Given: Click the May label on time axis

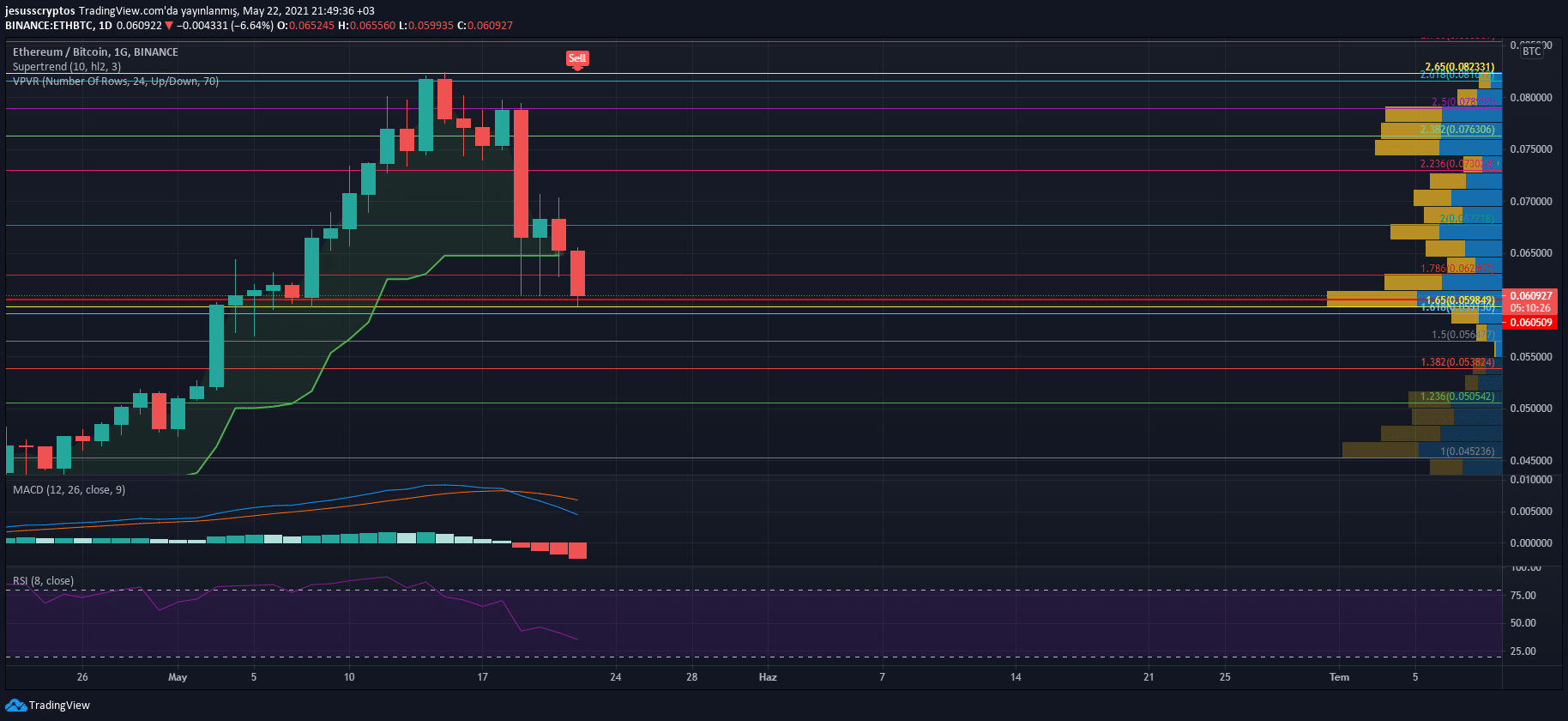Looking at the screenshot, I should pyautogui.click(x=178, y=677).
